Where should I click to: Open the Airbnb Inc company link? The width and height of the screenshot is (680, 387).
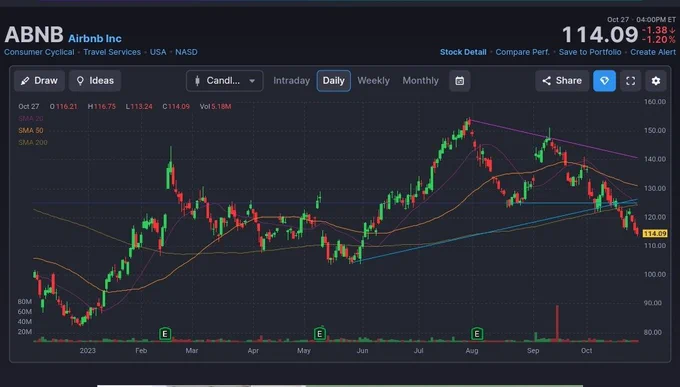click(95, 39)
